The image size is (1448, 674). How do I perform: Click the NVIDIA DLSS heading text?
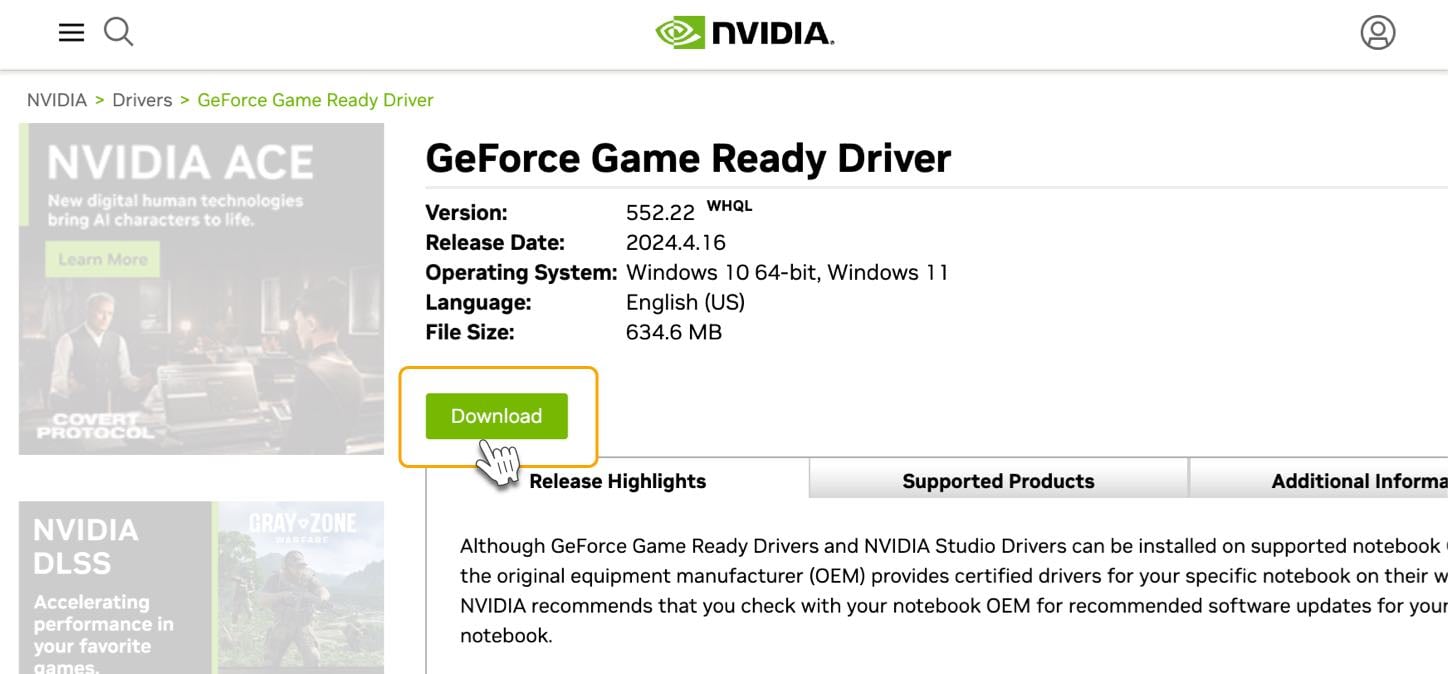(85, 546)
